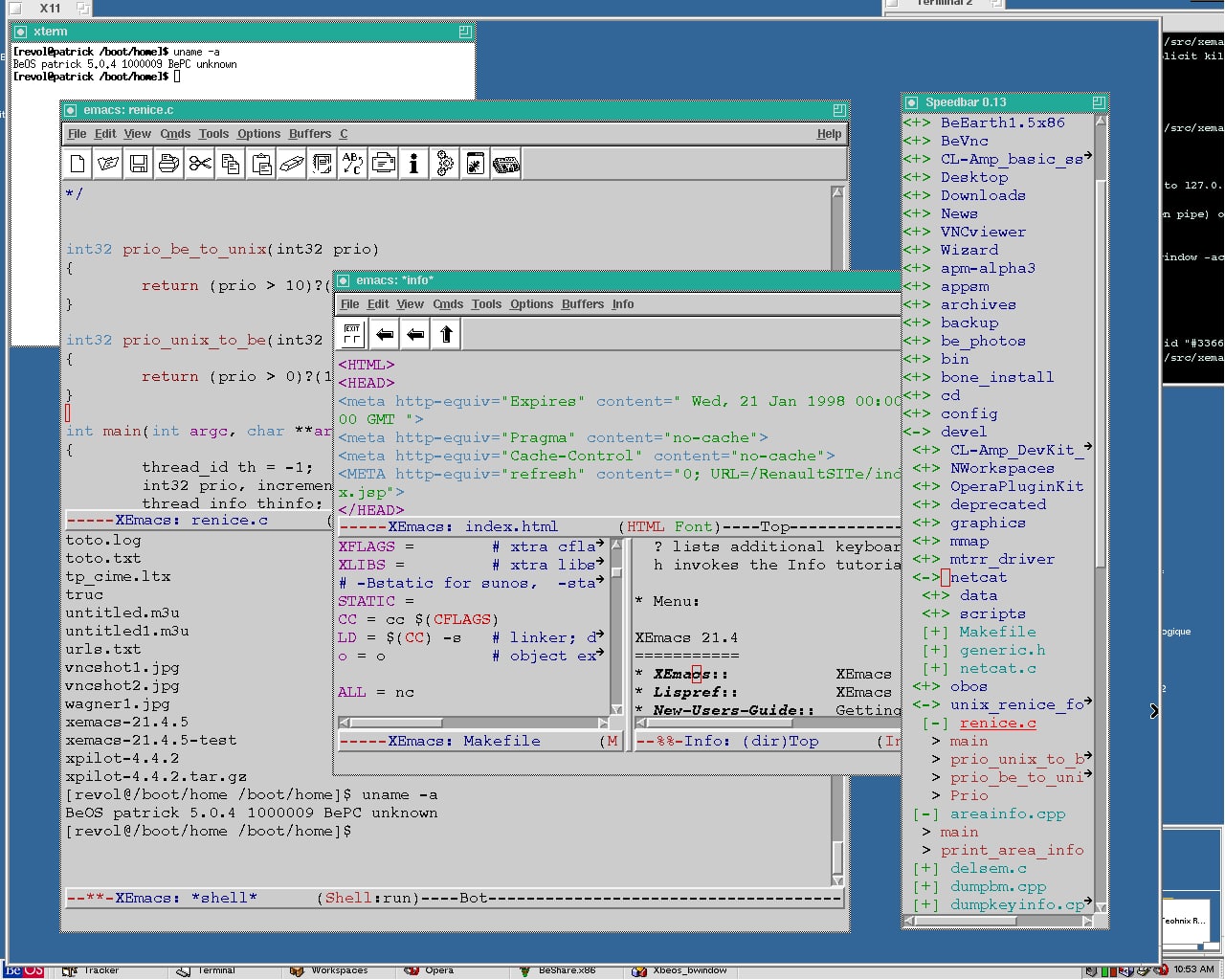Open the Buffers menu in renice.c window
The image size is (1225, 980).
[310, 134]
